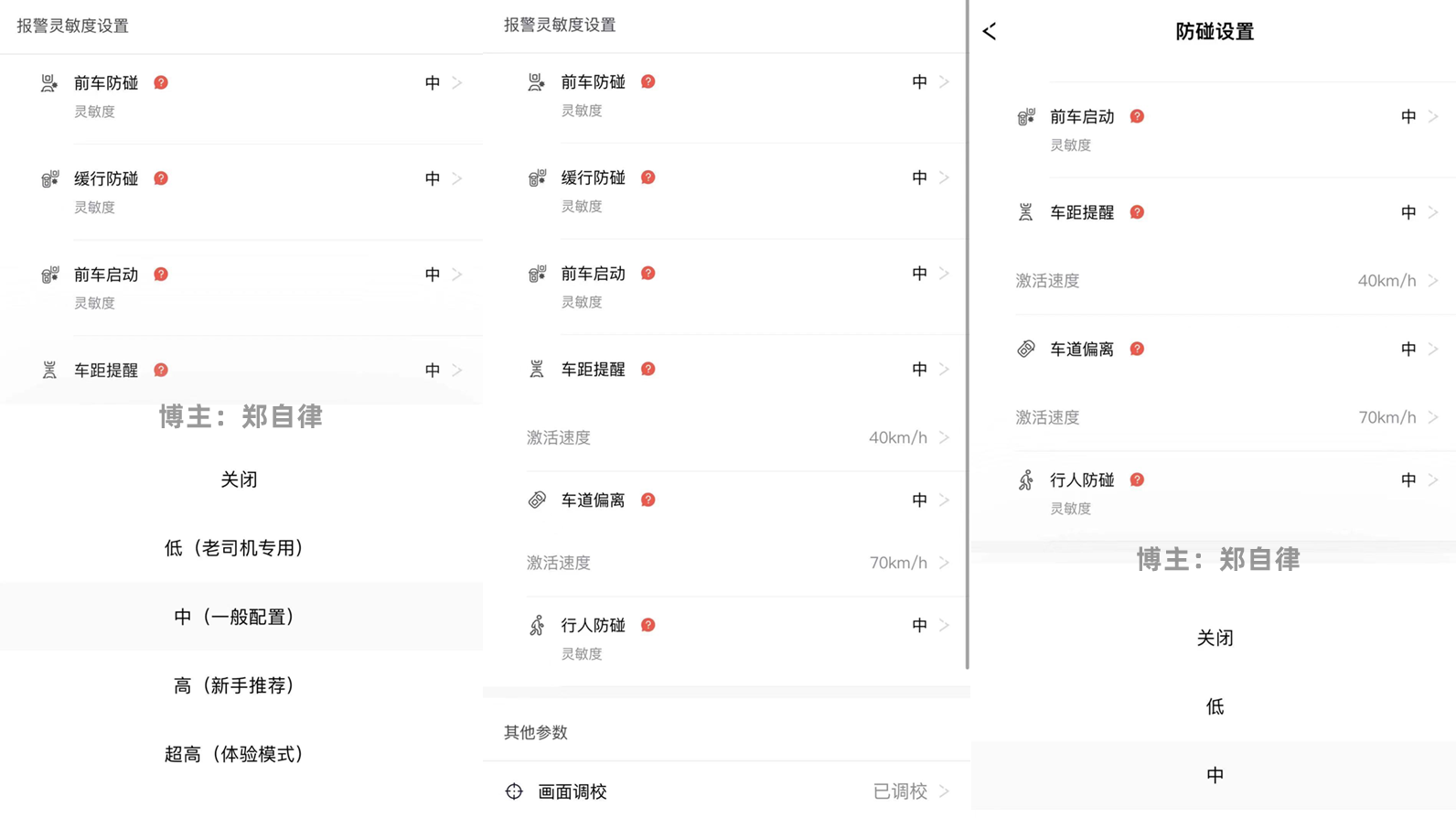Click the 行人防碰 pedestrian icon on 防碰设置 screen

1026,480
